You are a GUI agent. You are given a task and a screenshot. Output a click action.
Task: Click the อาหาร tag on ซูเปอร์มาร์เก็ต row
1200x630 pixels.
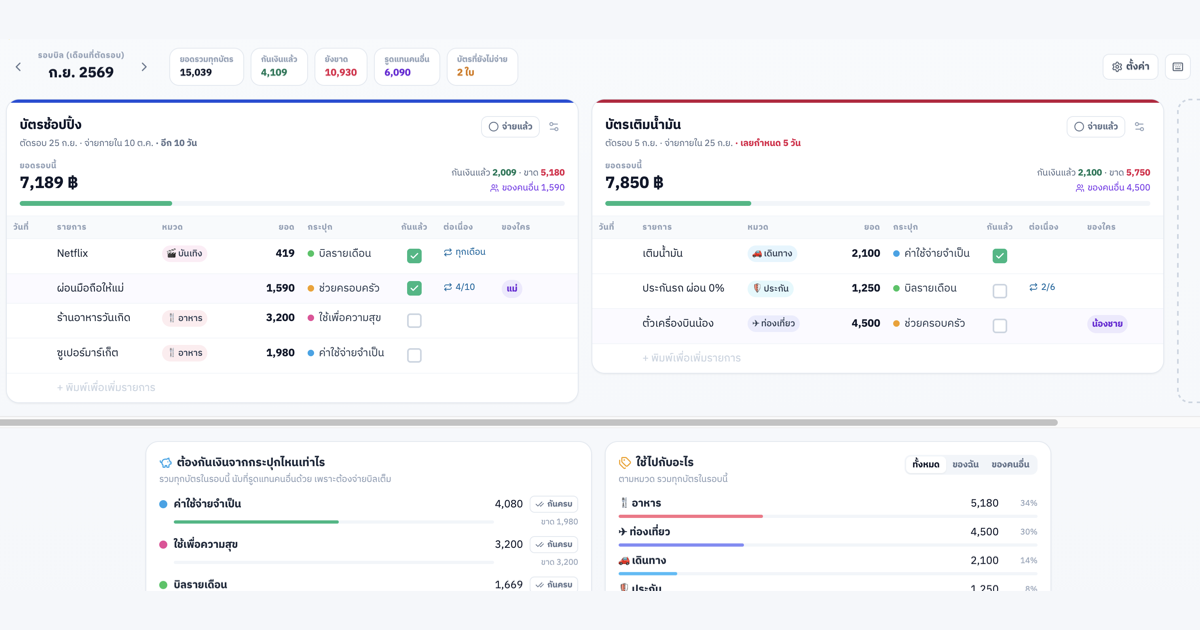pos(185,353)
